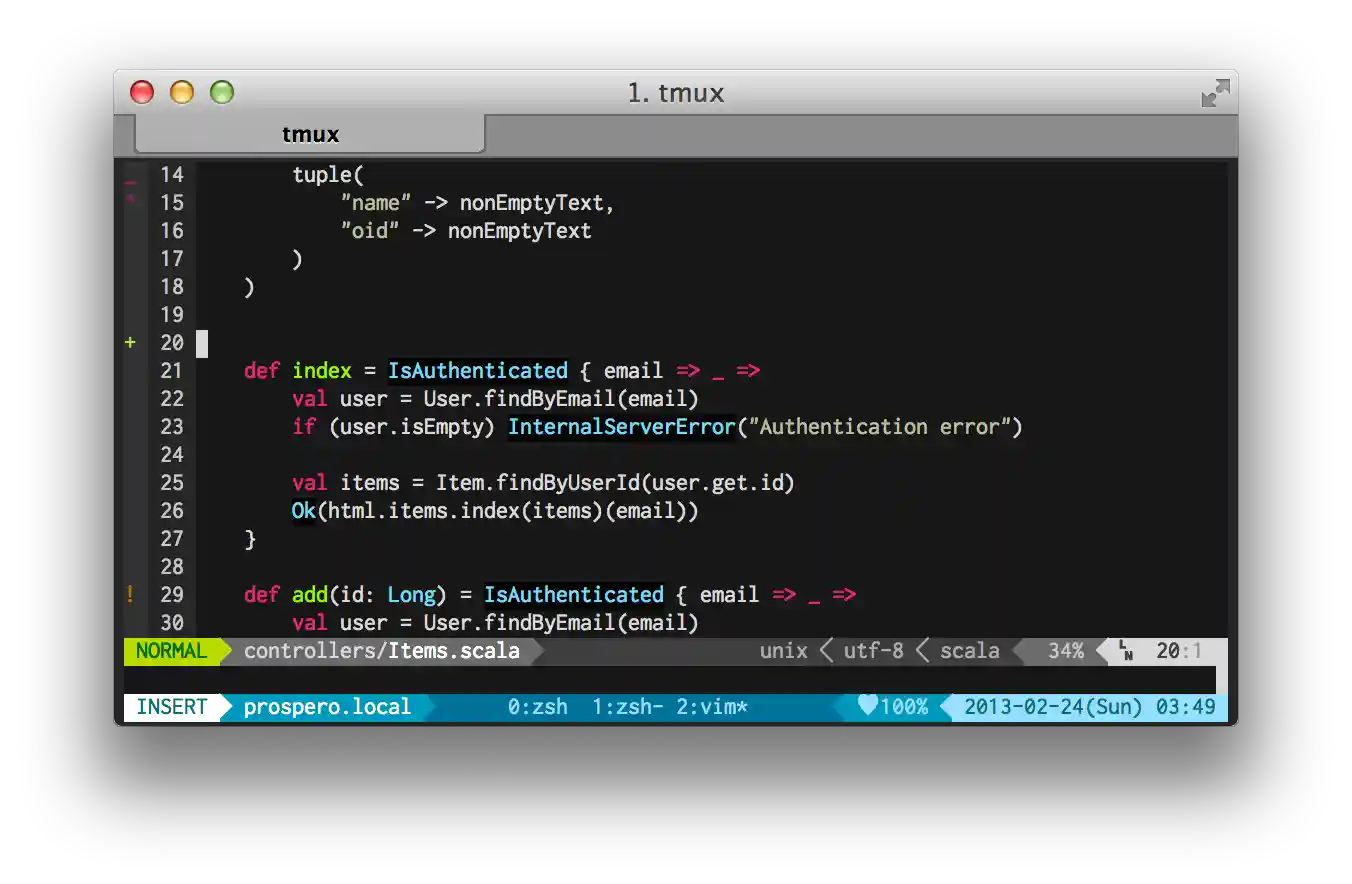The width and height of the screenshot is (1352, 884).
Task: Click the "!" sign marker beside line 29
Action: click(130, 594)
